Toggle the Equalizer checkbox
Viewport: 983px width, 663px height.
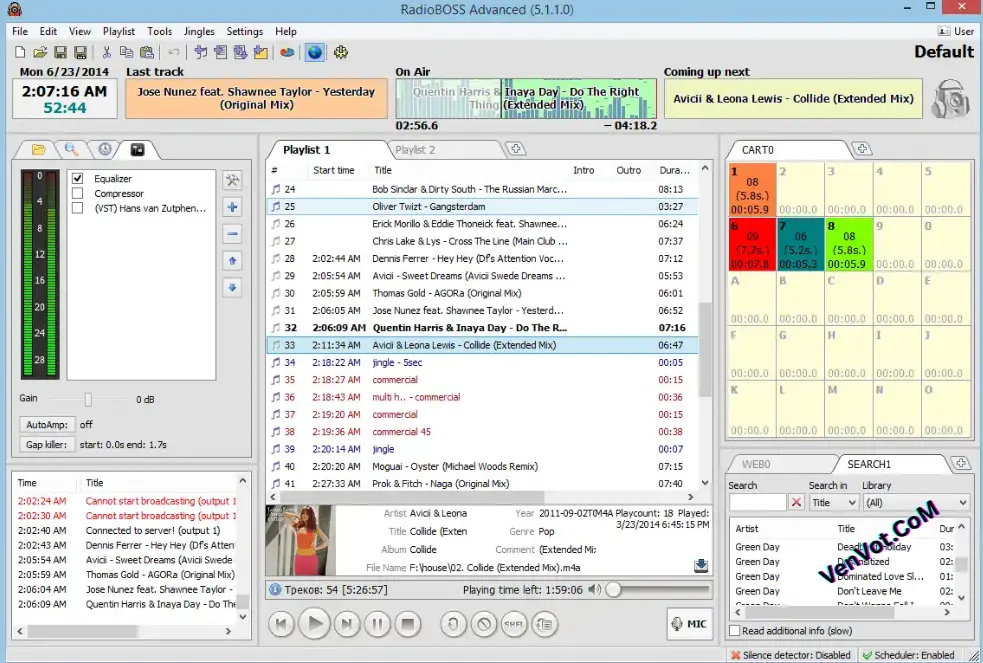tap(78, 179)
